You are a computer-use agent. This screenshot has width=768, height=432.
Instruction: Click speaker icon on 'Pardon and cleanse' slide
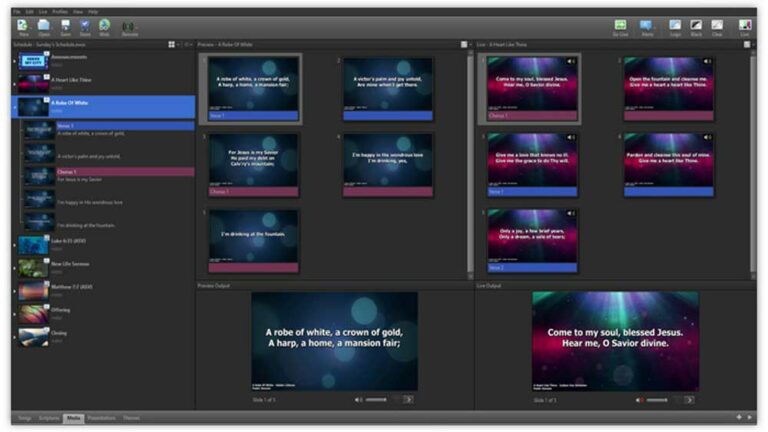click(708, 138)
